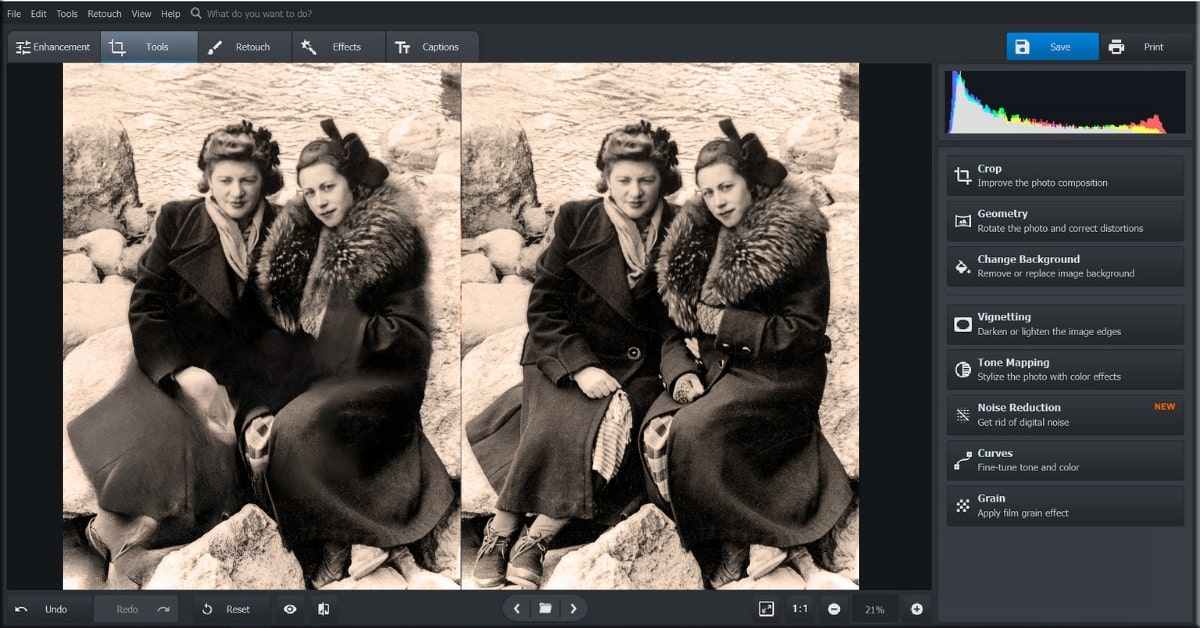
Task: Open the Help menu
Action: click(171, 14)
